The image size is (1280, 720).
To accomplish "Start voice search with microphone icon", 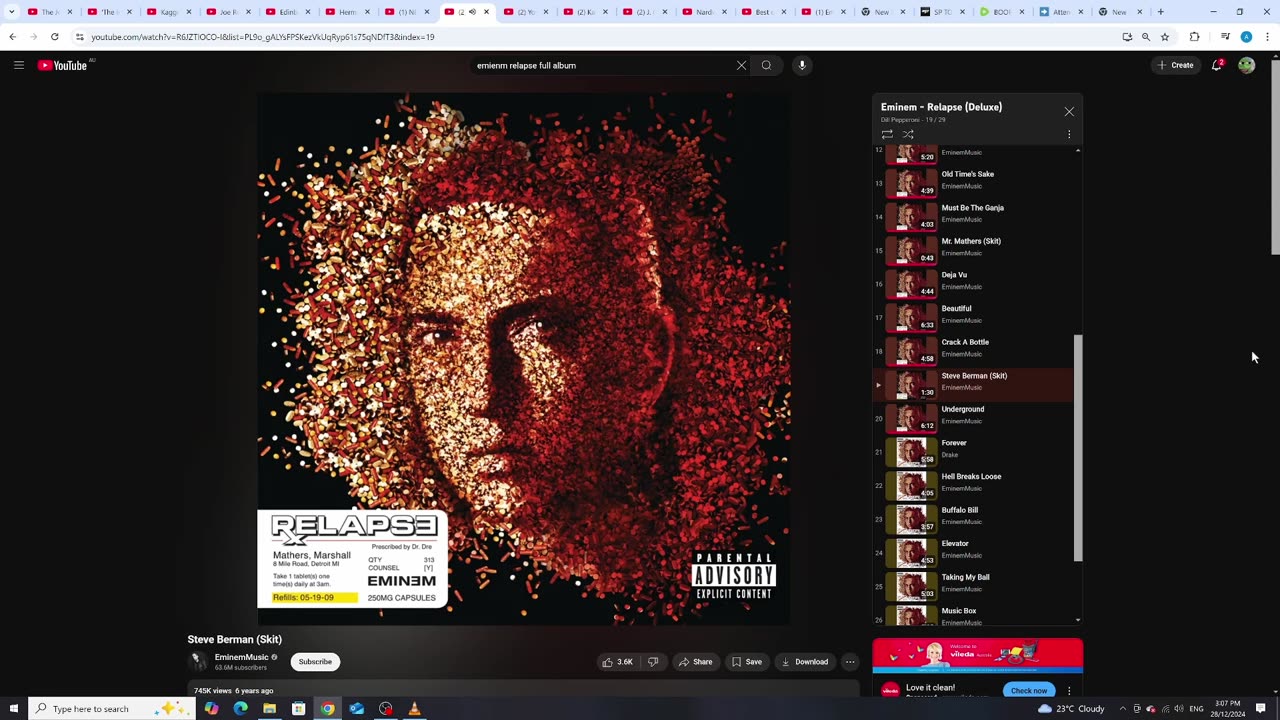I will [x=801, y=65].
